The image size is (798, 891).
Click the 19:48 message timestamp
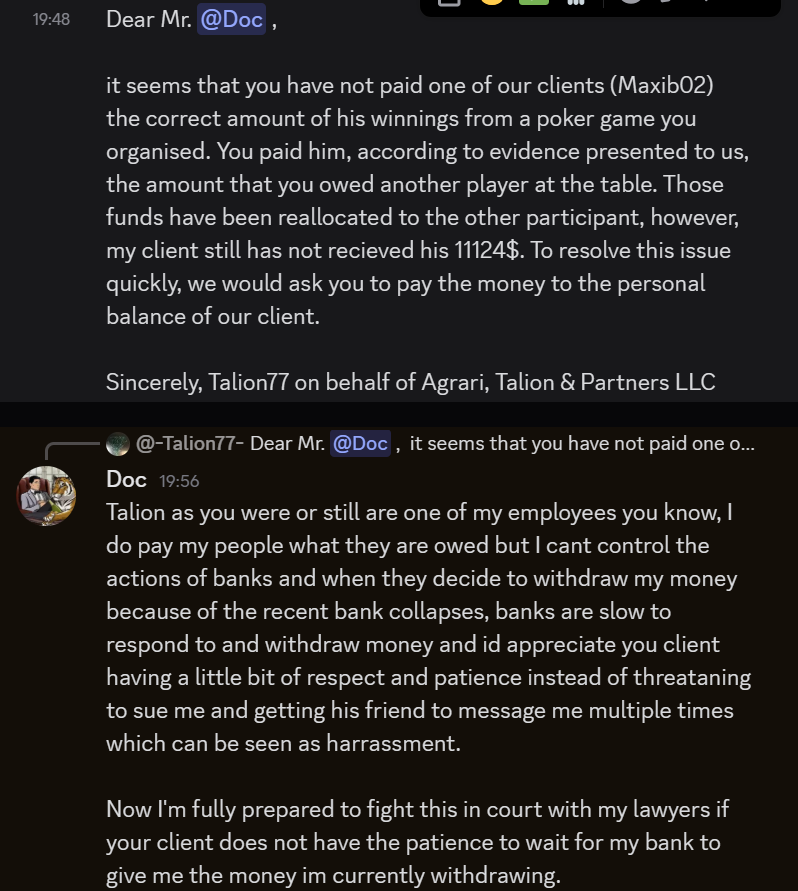click(x=51, y=19)
